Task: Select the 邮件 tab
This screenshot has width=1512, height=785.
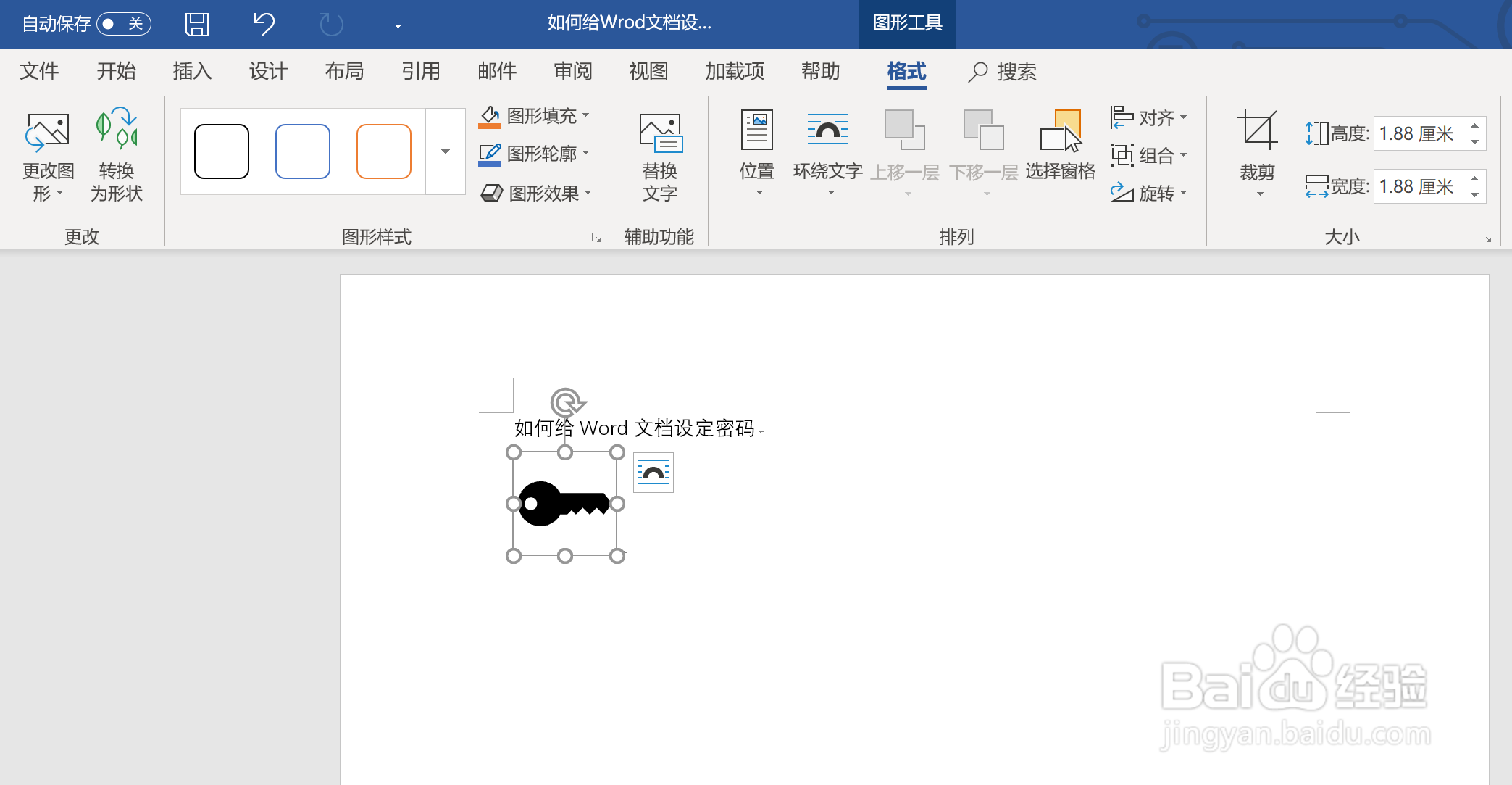Action: coord(497,71)
